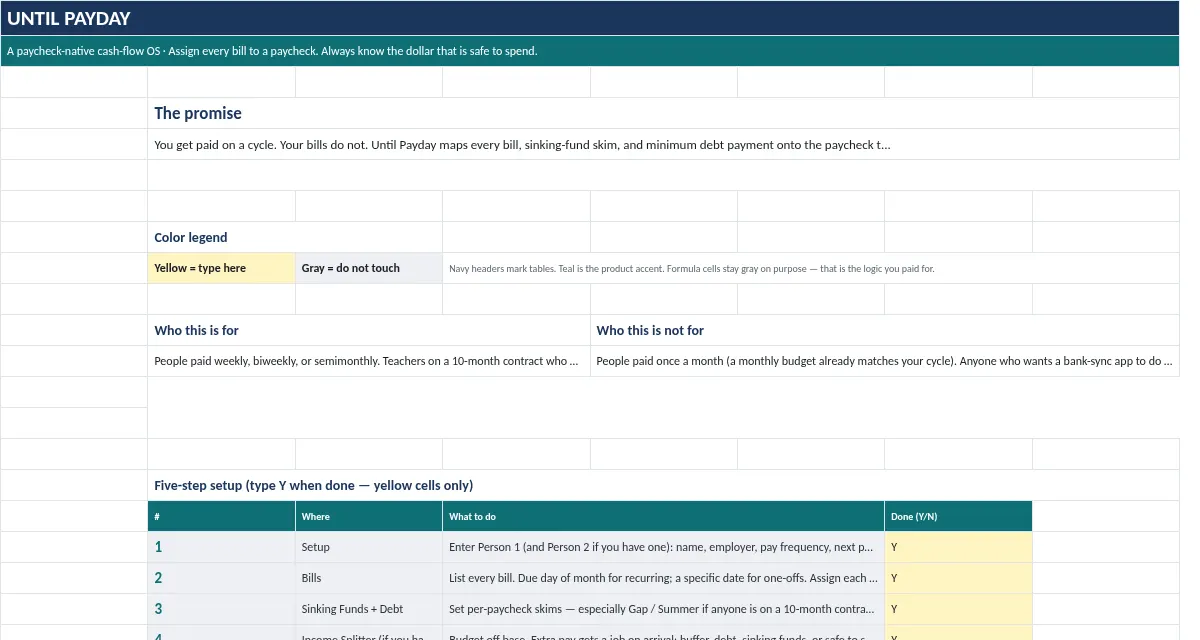Click the 'Done (Y/N)' column header
Viewport: 1200px width, 640px height.
[x=958, y=516]
